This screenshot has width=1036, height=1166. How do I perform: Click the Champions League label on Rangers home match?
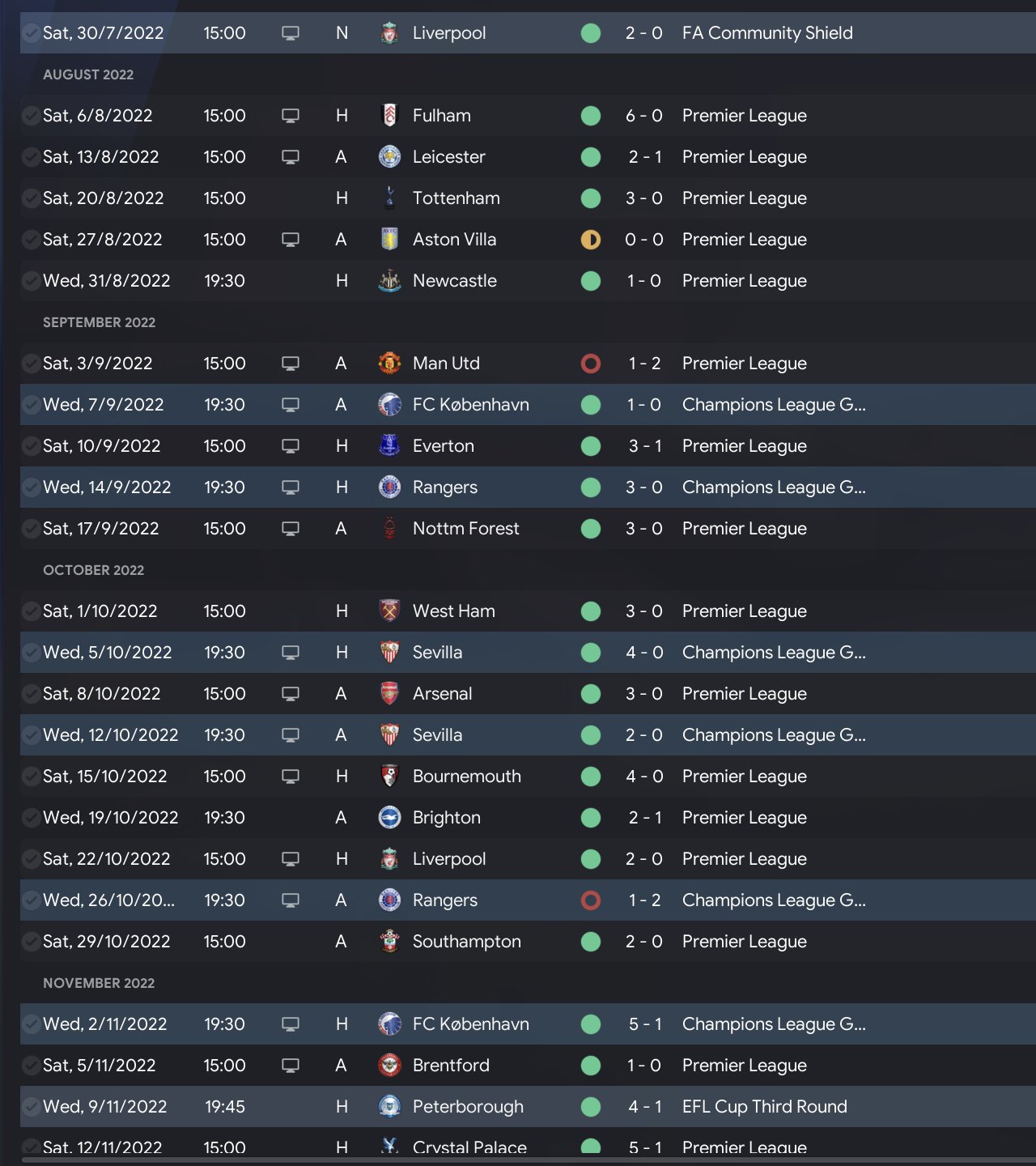tap(773, 487)
